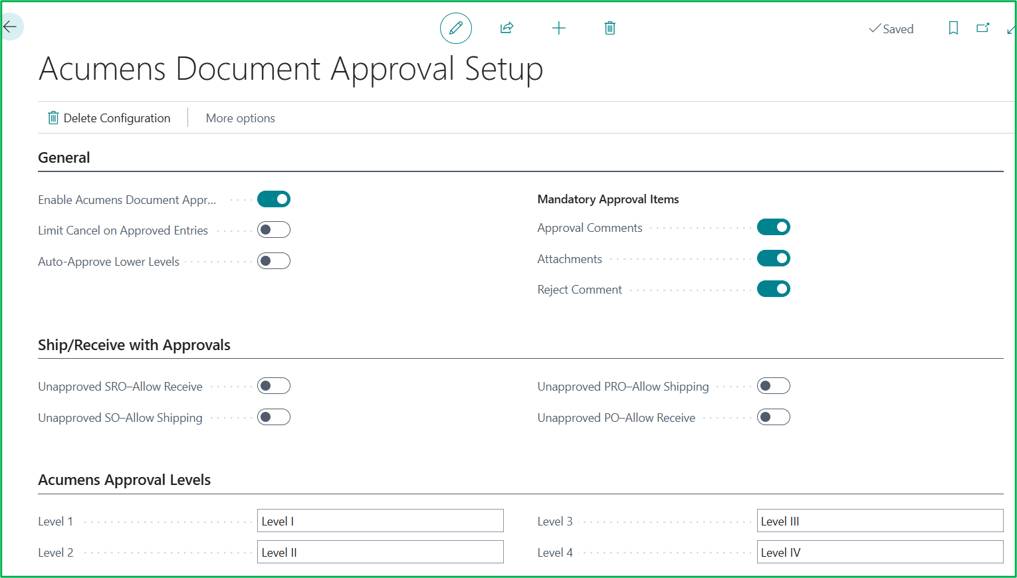Click the collapse page icon at top right
Viewport: 1017px width, 578px height.
click(x=1011, y=29)
